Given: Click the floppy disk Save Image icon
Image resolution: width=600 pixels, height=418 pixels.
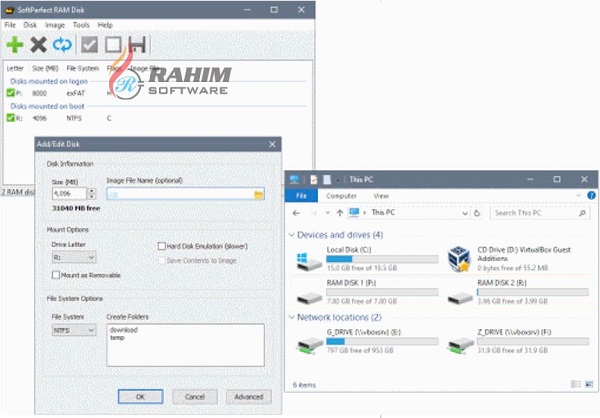Looking at the screenshot, I should [137, 45].
